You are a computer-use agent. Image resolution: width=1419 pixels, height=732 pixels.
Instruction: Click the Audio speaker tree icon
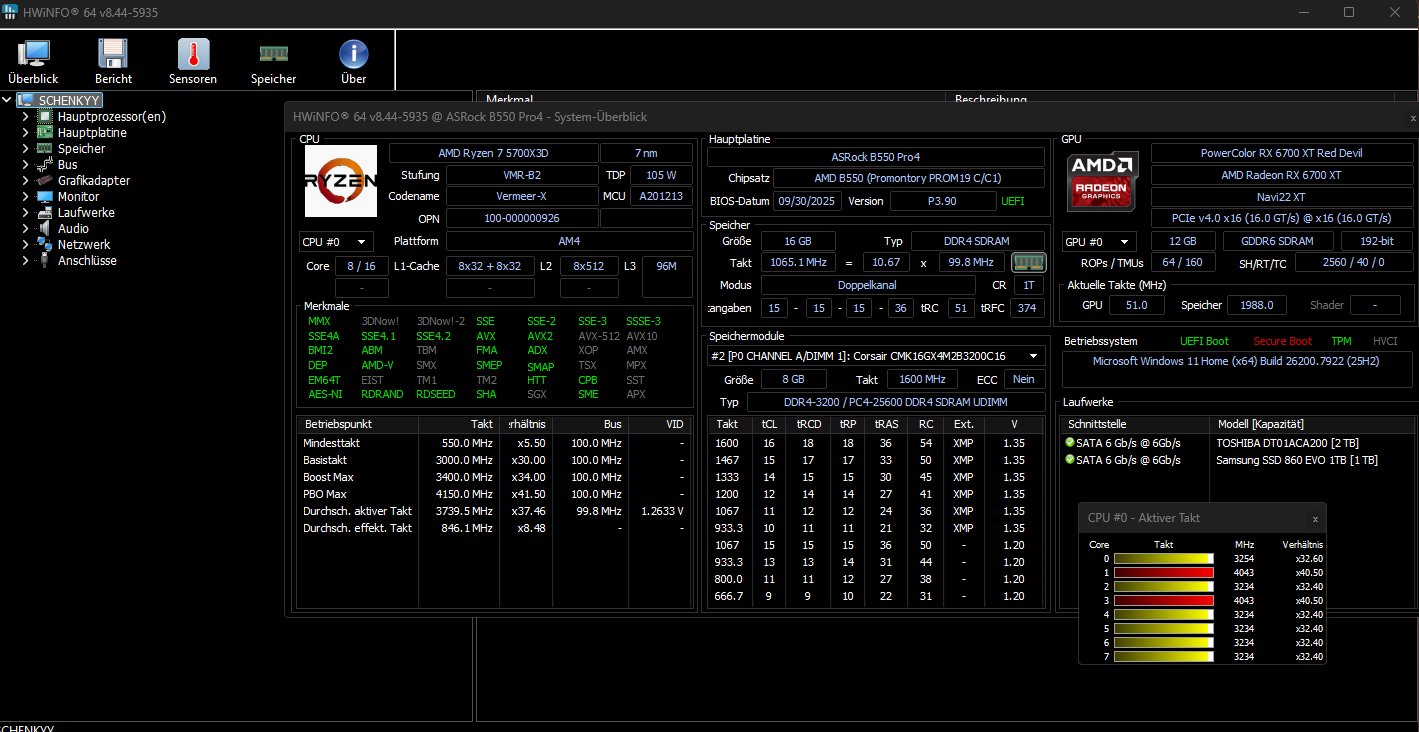pos(46,228)
